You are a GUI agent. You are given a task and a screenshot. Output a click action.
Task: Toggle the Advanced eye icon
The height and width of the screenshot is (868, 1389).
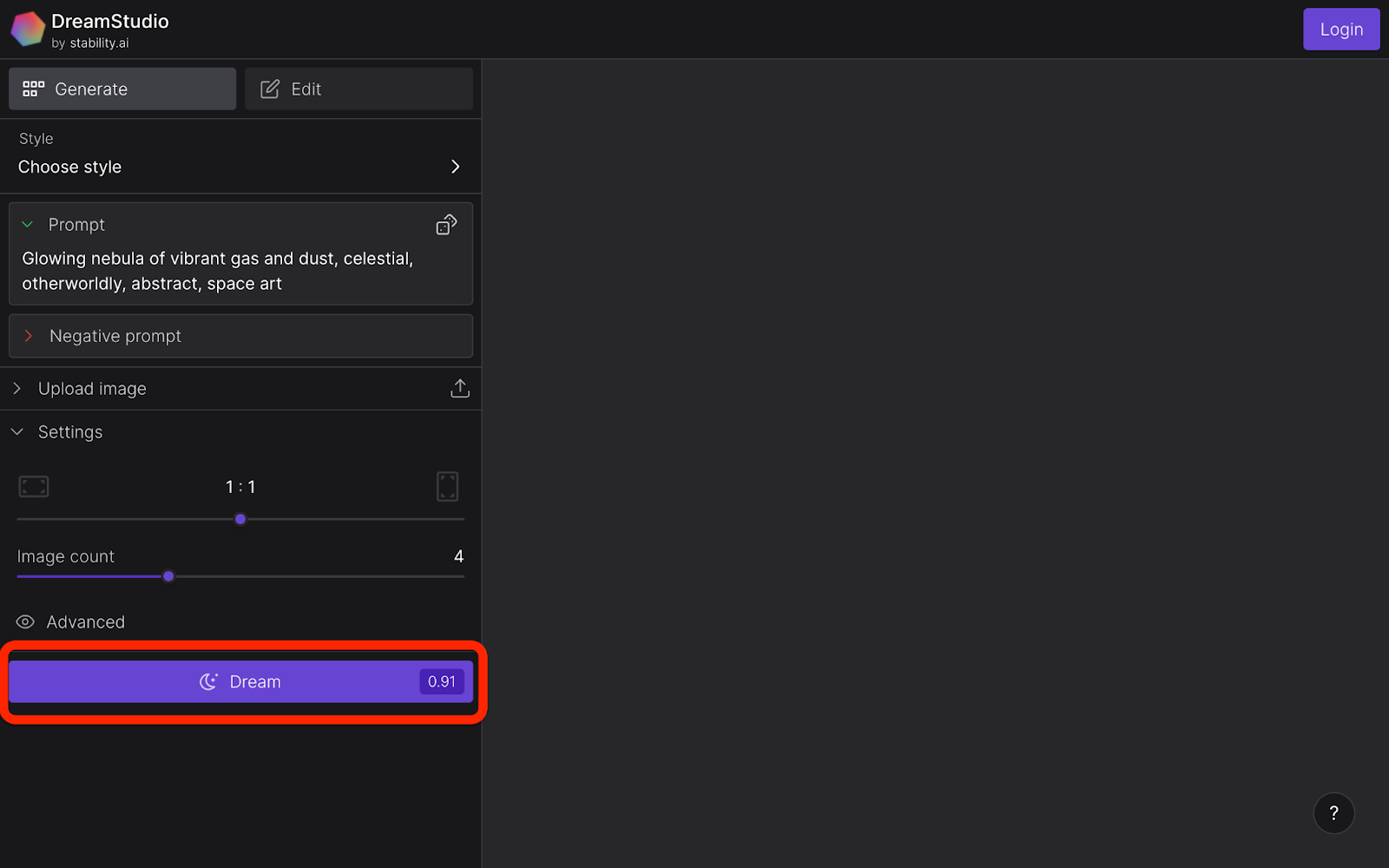click(25, 621)
